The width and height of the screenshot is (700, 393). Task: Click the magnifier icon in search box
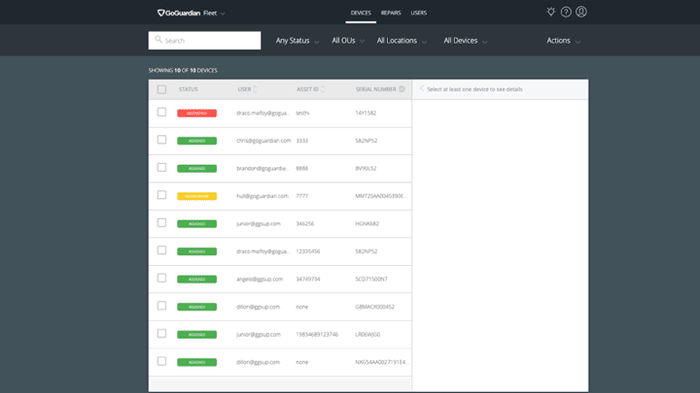tap(158, 40)
